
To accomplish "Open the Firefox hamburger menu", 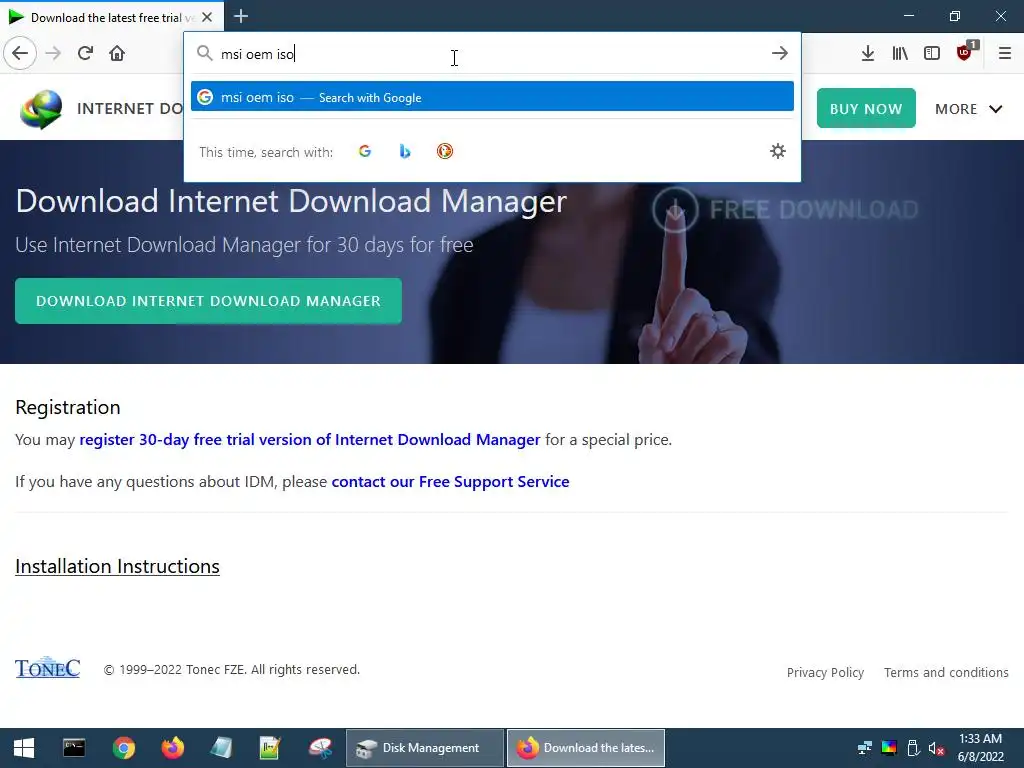I will pyautogui.click(x=1004, y=53).
